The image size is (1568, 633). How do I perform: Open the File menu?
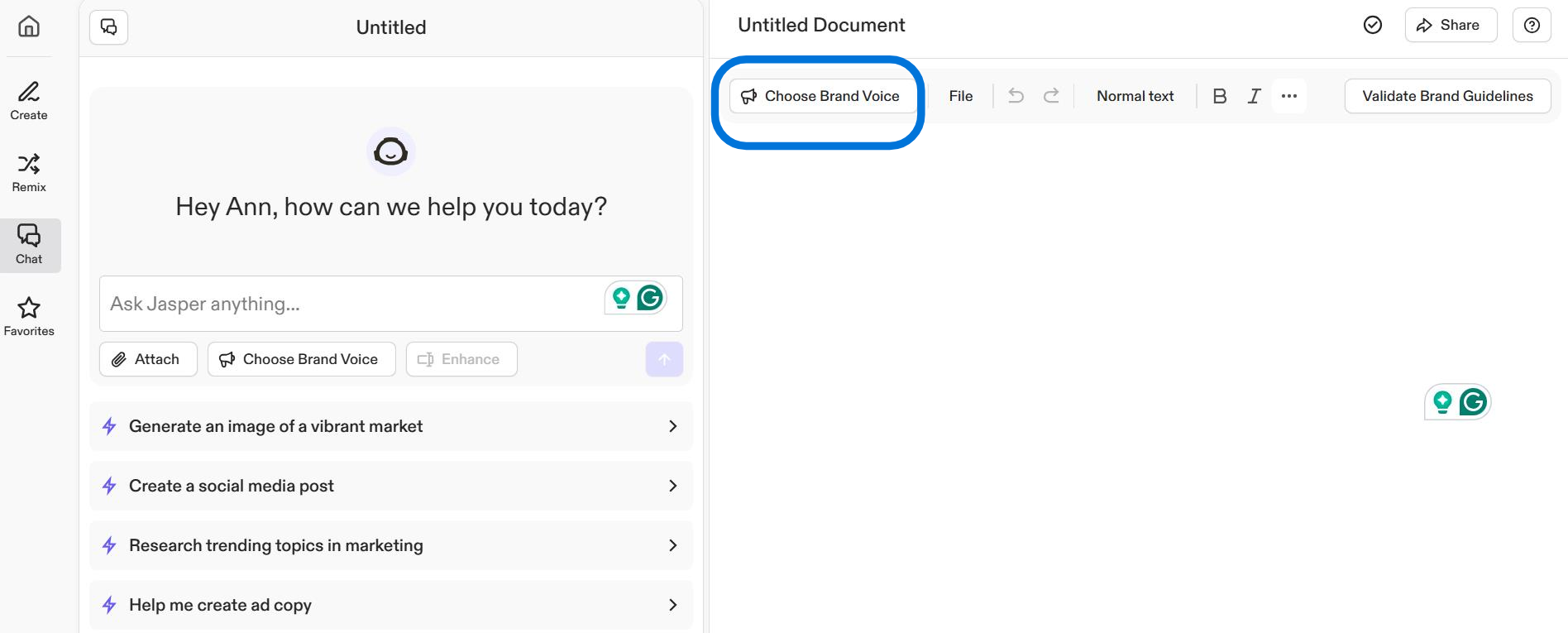coord(960,96)
